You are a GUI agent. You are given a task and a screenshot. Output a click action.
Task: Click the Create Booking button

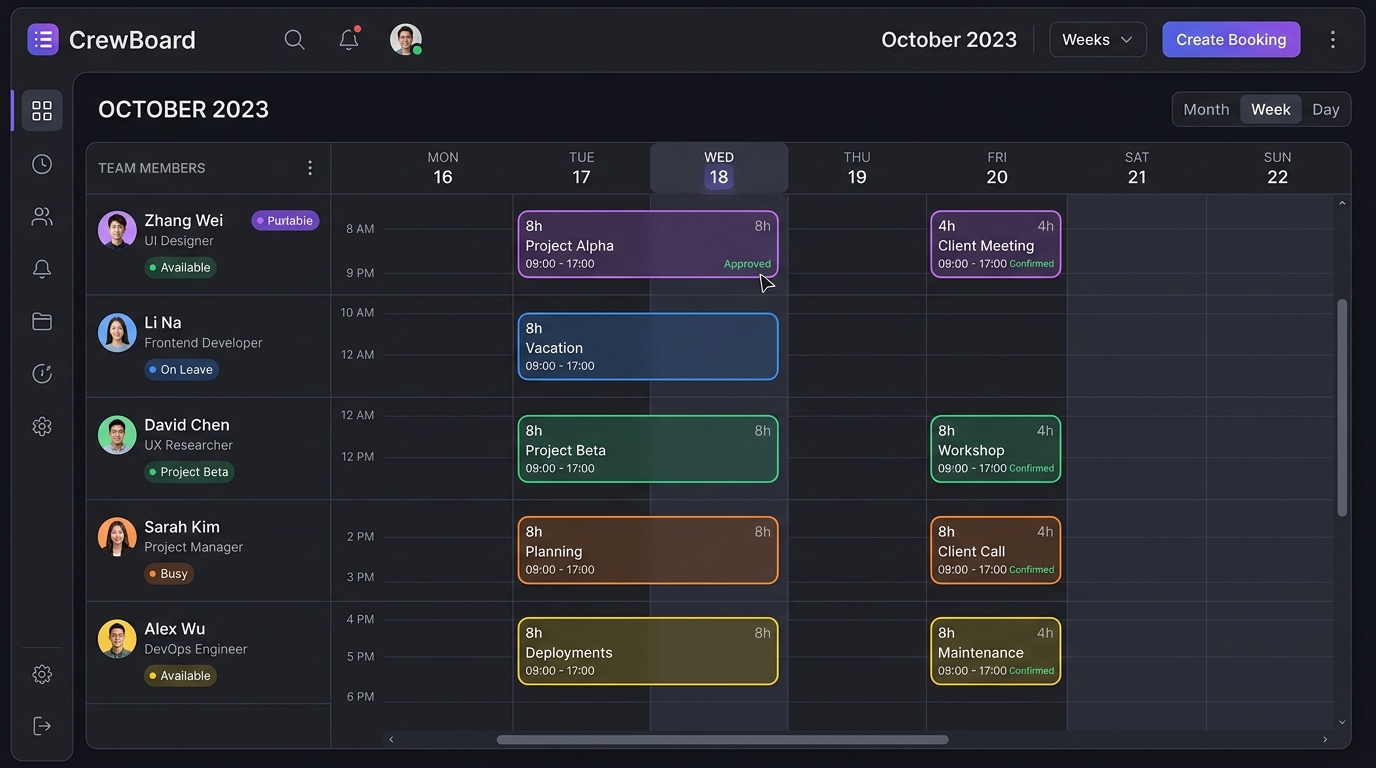(x=1231, y=40)
